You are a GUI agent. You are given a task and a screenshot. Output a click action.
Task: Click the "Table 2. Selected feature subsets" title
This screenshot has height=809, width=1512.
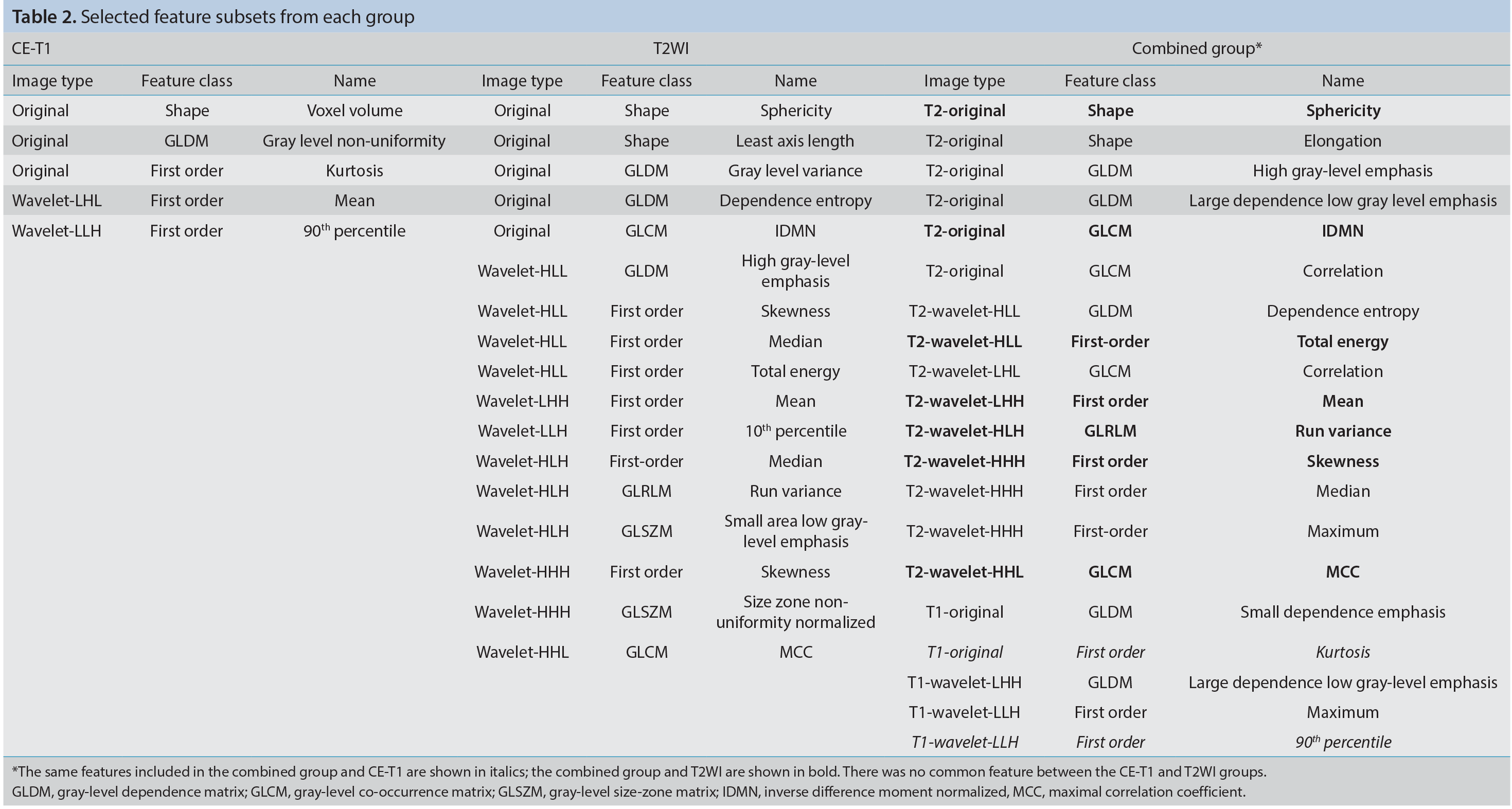click(x=213, y=16)
